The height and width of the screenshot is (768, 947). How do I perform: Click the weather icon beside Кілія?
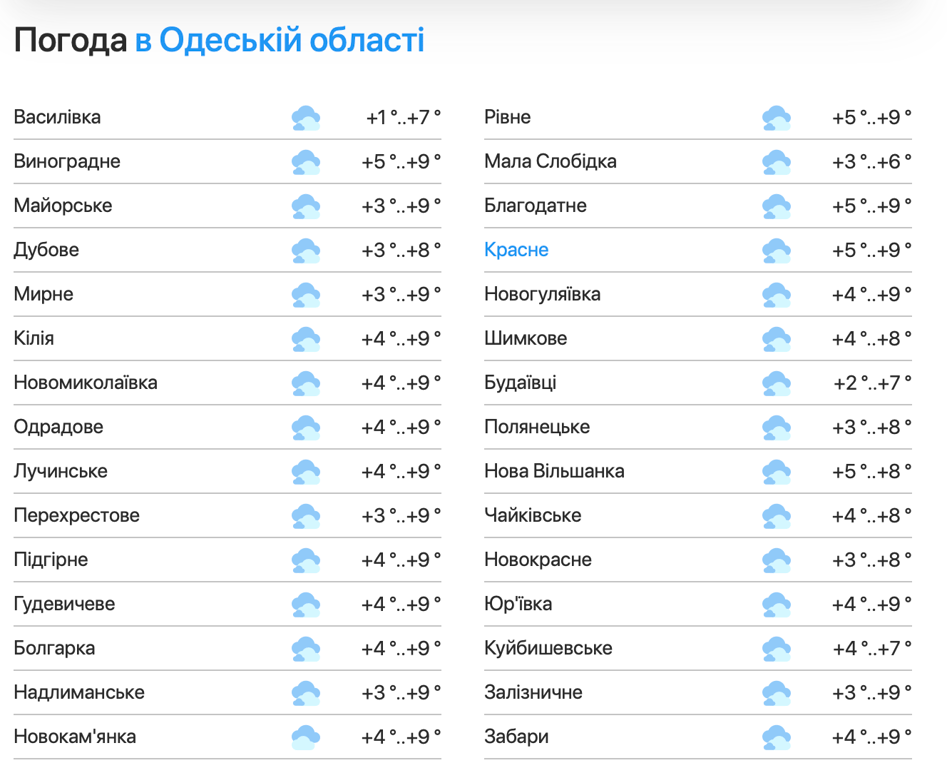pyautogui.click(x=306, y=339)
